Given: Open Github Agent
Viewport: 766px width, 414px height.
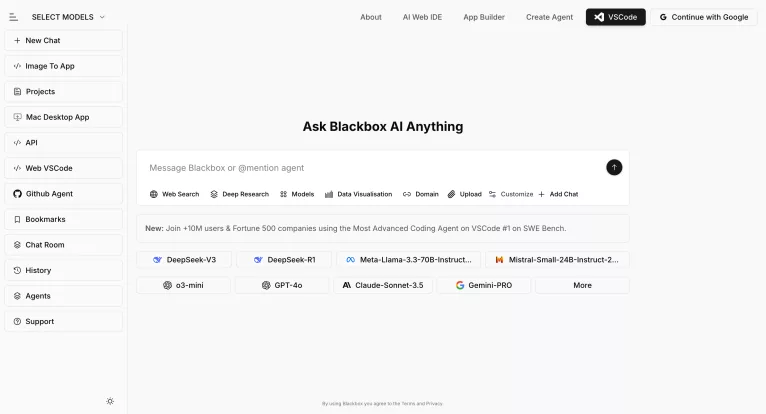Looking at the screenshot, I should (x=64, y=194).
